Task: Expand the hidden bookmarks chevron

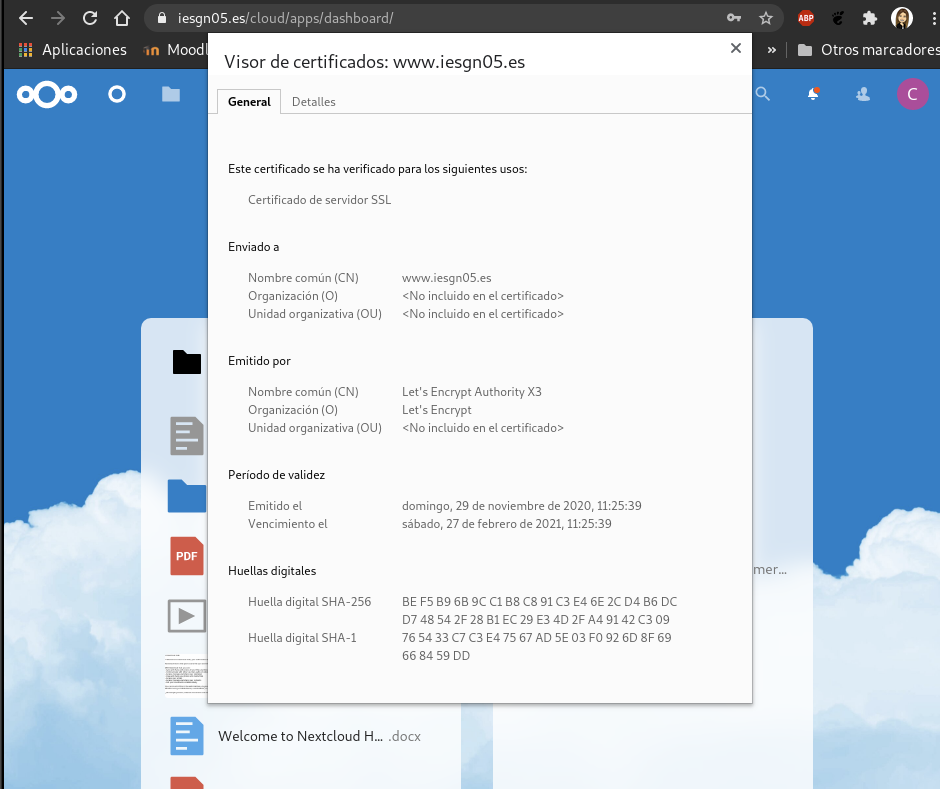Action: click(772, 49)
